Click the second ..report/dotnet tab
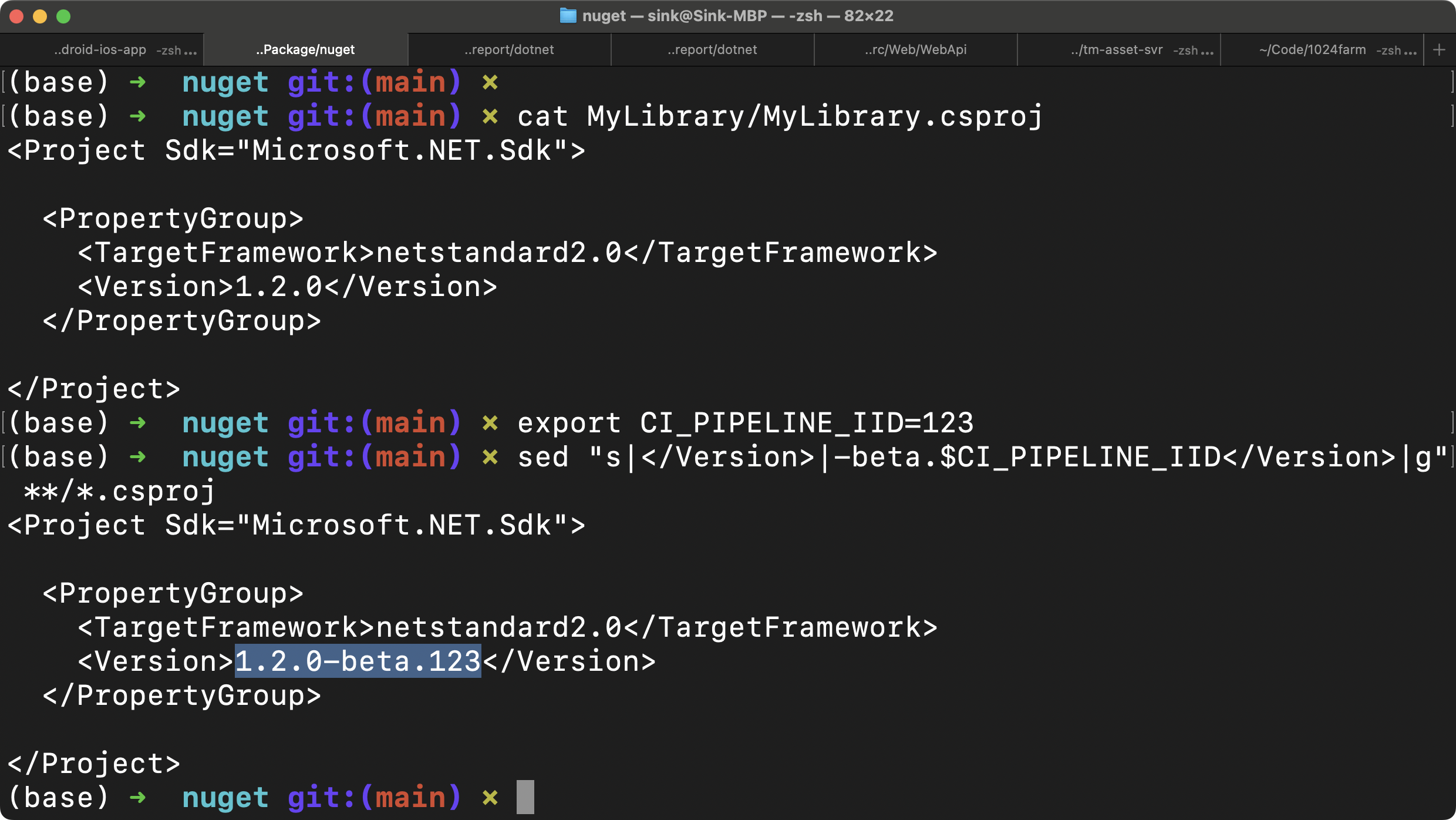 click(x=712, y=49)
